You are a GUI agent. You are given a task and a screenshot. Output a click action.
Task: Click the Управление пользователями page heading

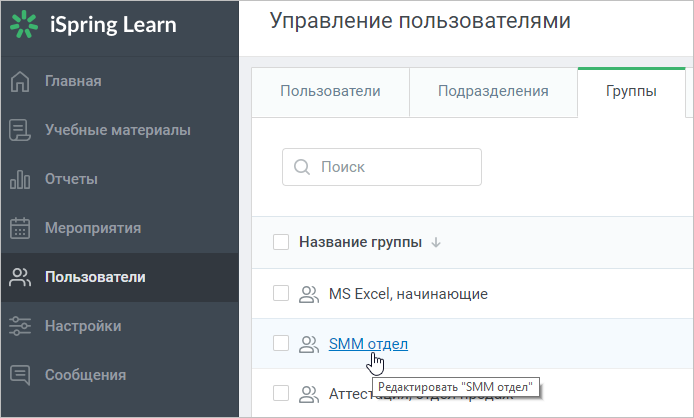click(x=420, y=21)
